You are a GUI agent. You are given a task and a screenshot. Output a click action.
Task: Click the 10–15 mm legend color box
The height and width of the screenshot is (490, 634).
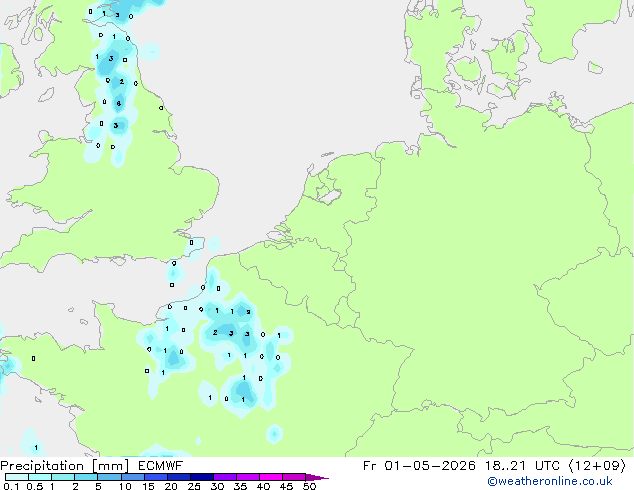[x=133, y=477]
